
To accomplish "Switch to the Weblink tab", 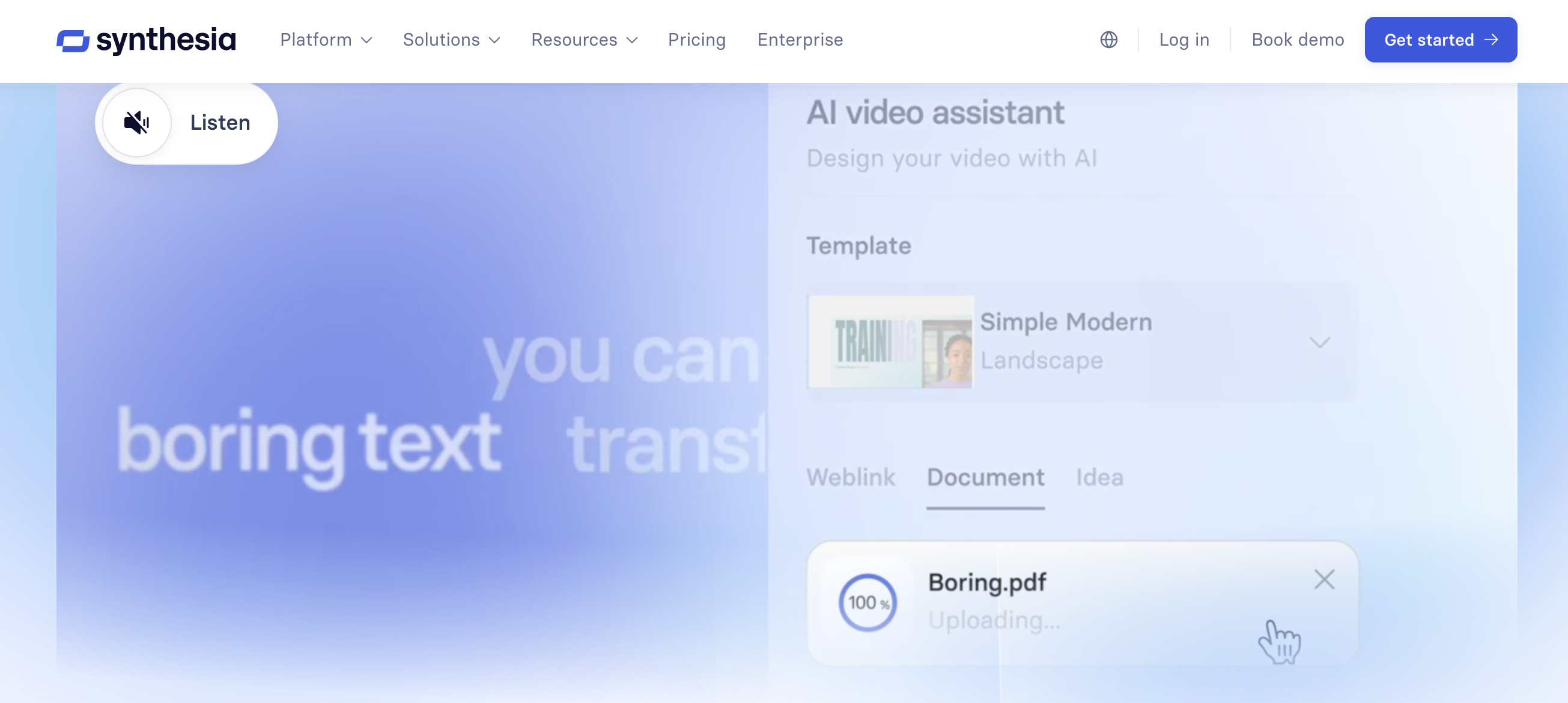I will 850,477.
